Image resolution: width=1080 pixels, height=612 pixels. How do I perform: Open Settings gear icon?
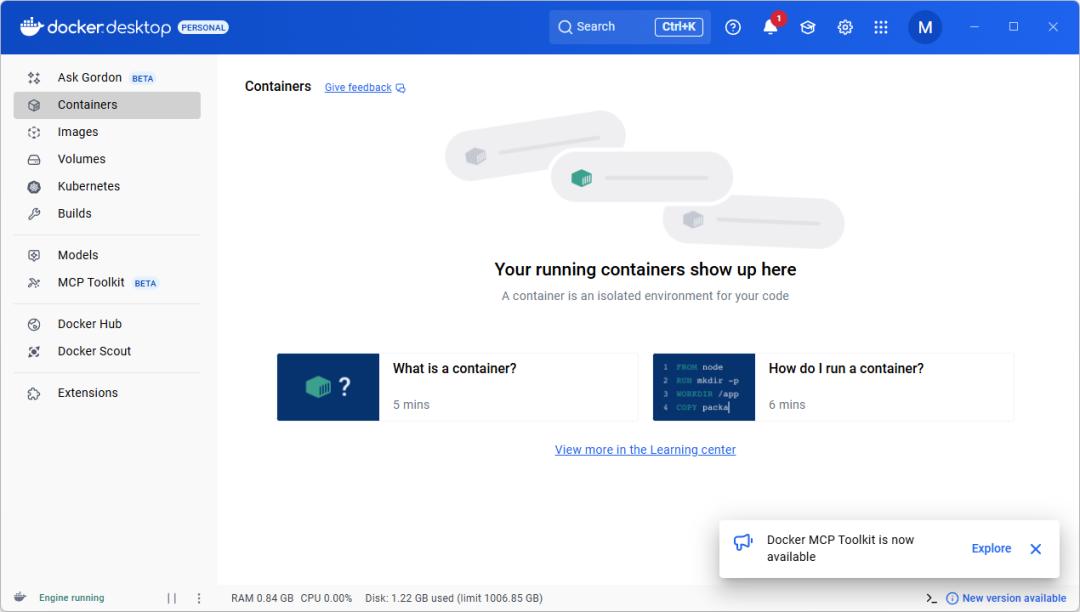(844, 28)
